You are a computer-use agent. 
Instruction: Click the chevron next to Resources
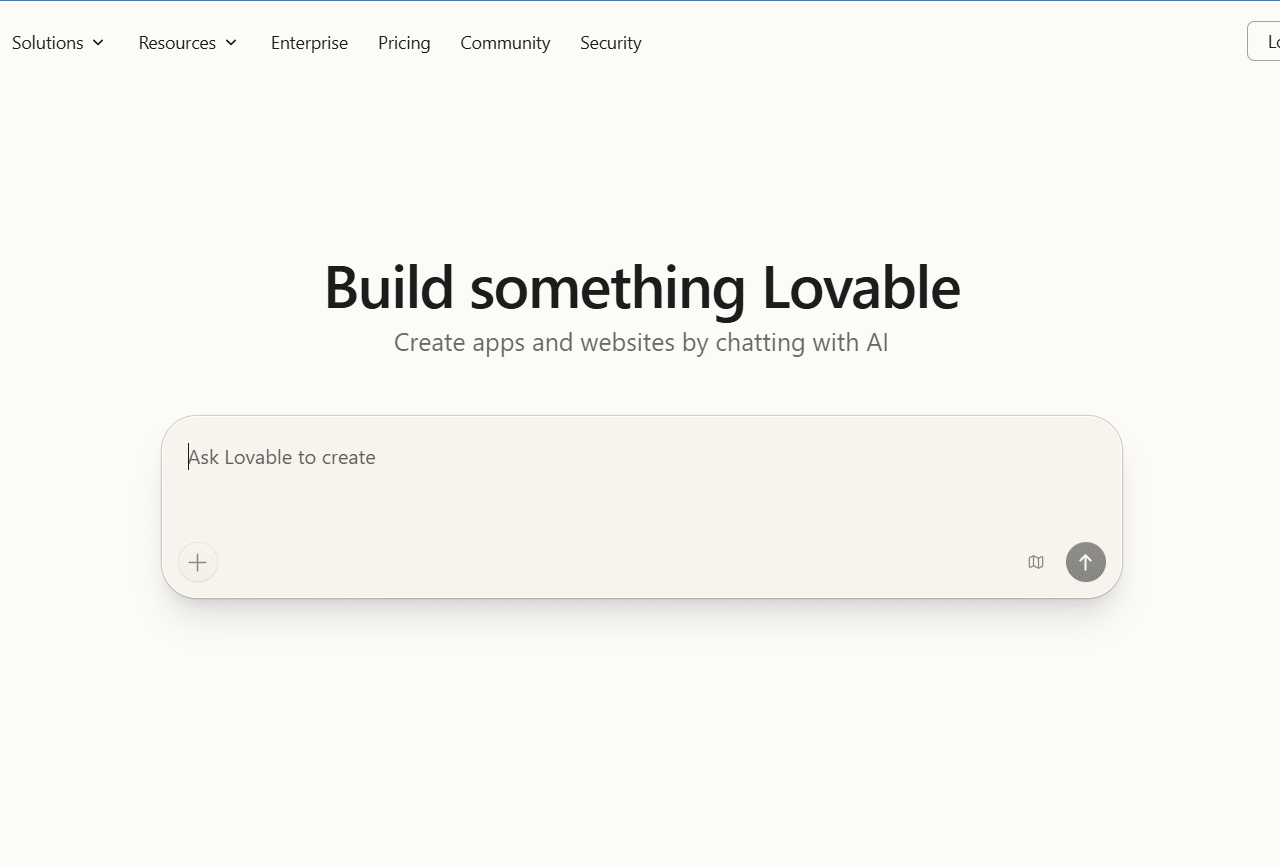230,42
